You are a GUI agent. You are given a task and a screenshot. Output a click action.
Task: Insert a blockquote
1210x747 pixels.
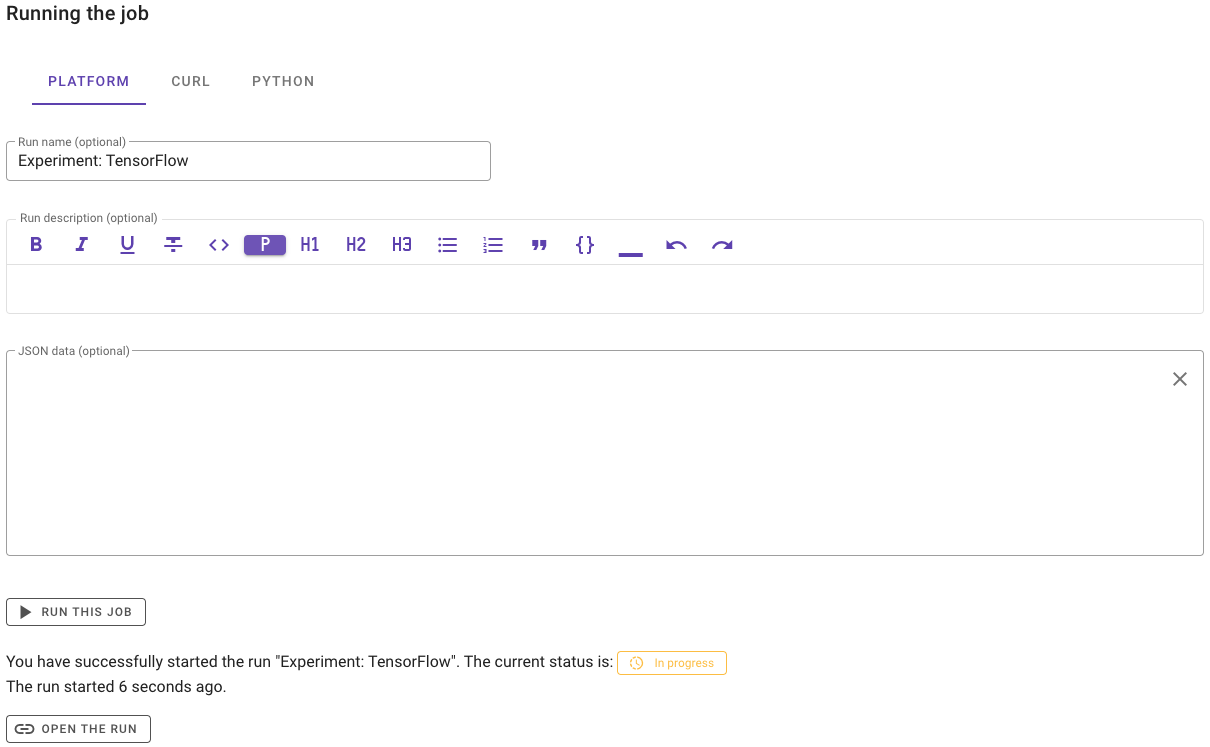coord(539,245)
